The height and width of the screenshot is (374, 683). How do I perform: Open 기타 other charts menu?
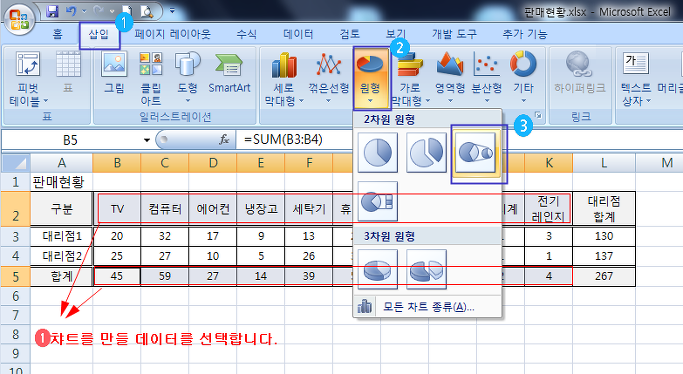click(x=523, y=77)
